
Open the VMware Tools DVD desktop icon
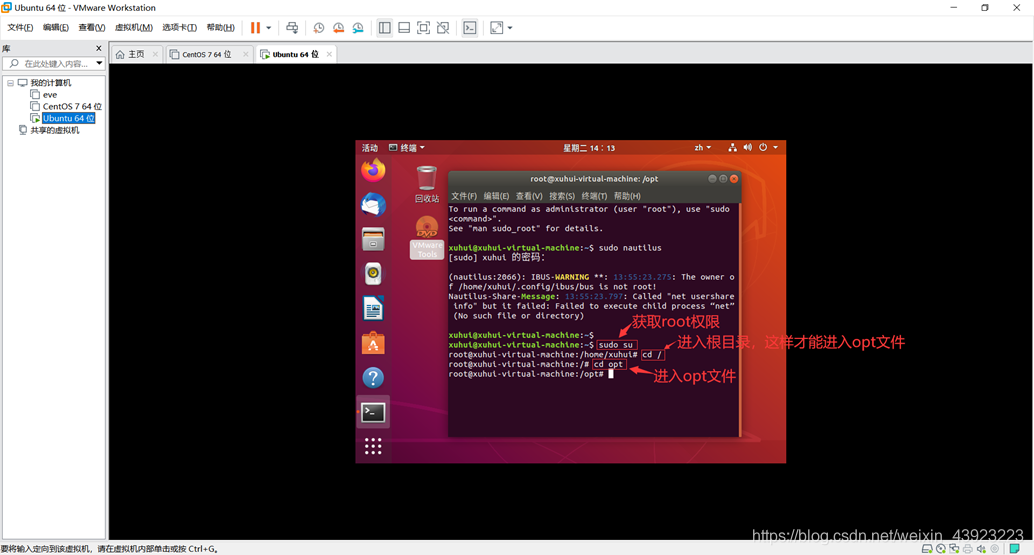pyautogui.click(x=427, y=237)
